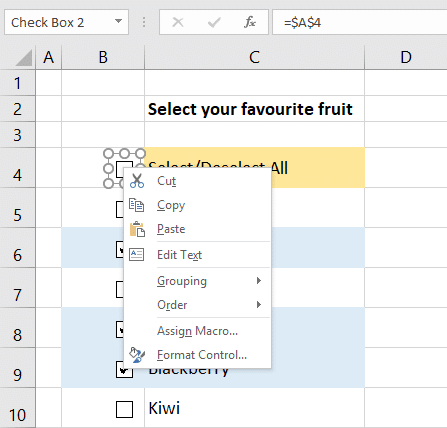Image resolution: width=447 pixels, height=428 pixels.
Task: Click the Format Control icon
Action: 137,355
